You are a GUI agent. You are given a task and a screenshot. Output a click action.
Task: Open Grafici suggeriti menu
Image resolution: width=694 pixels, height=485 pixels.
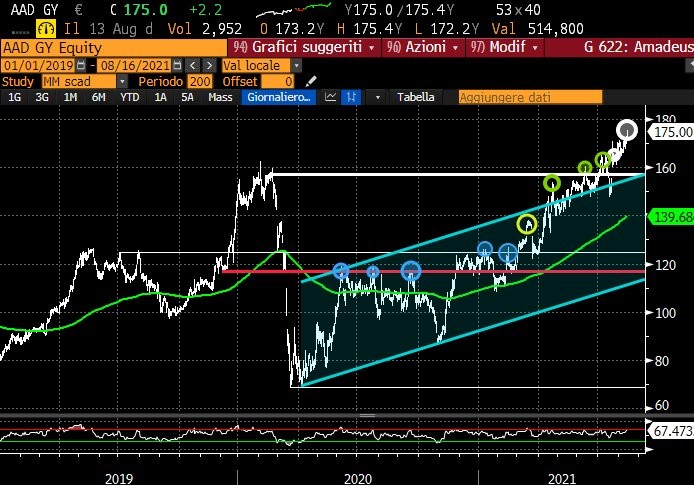304,47
